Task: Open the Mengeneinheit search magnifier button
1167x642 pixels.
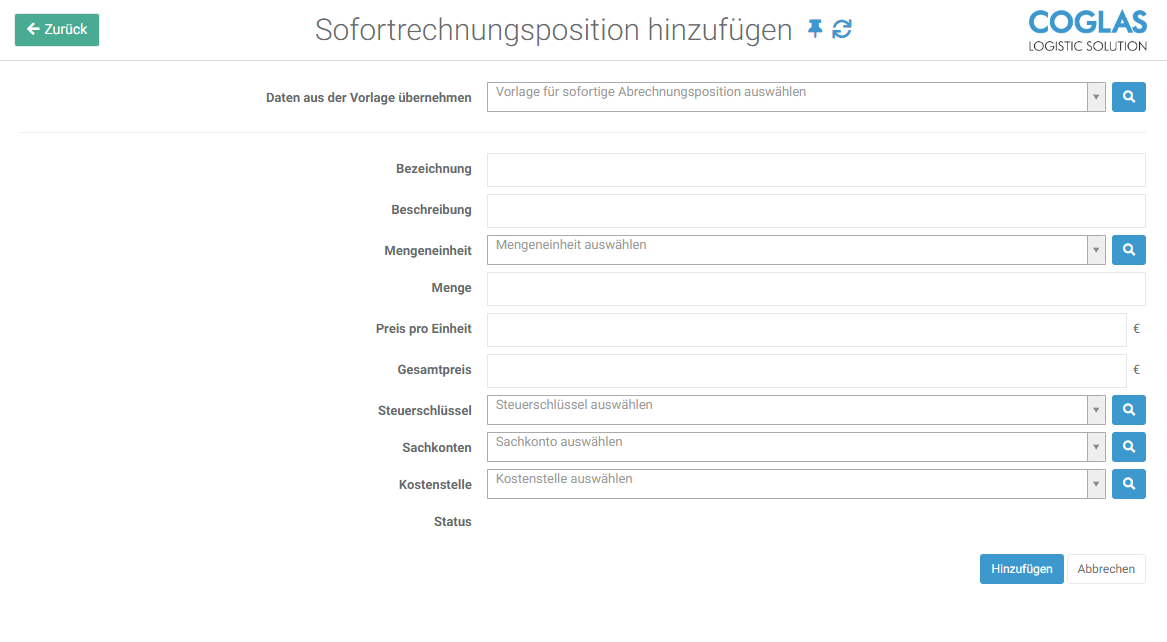Action: pyautogui.click(x=1128, y=250)
